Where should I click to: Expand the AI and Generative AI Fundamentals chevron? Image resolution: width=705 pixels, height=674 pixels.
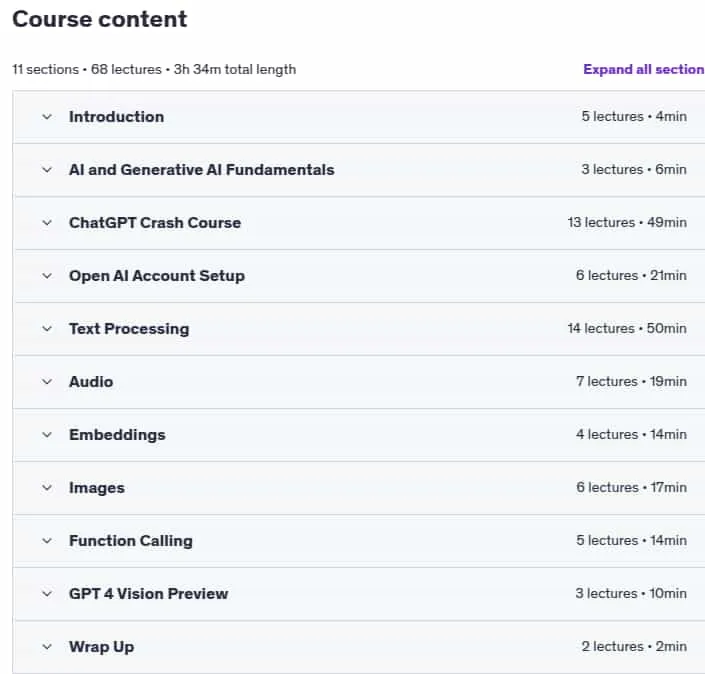coord(47,170)
